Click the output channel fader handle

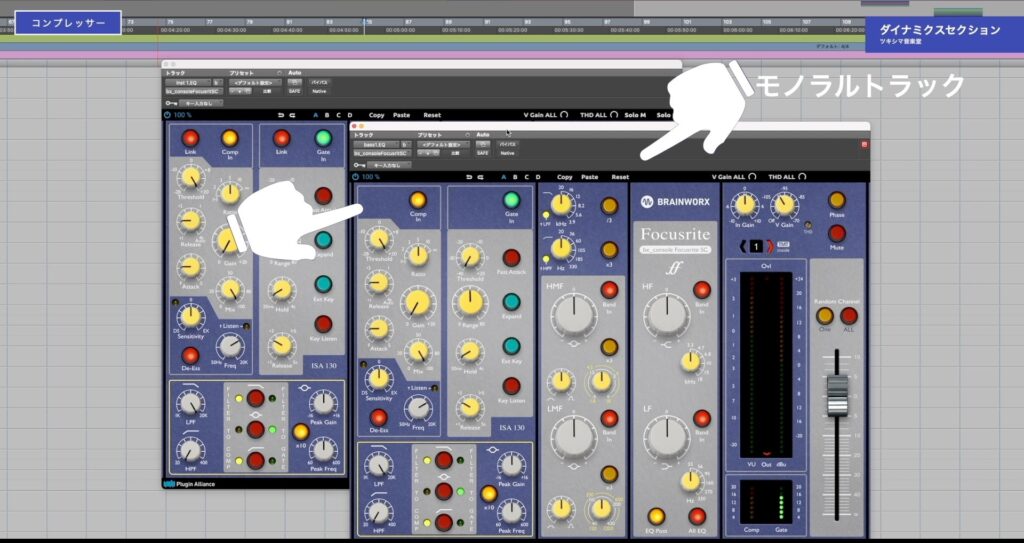pyautogui.click(x=837, y=395)
